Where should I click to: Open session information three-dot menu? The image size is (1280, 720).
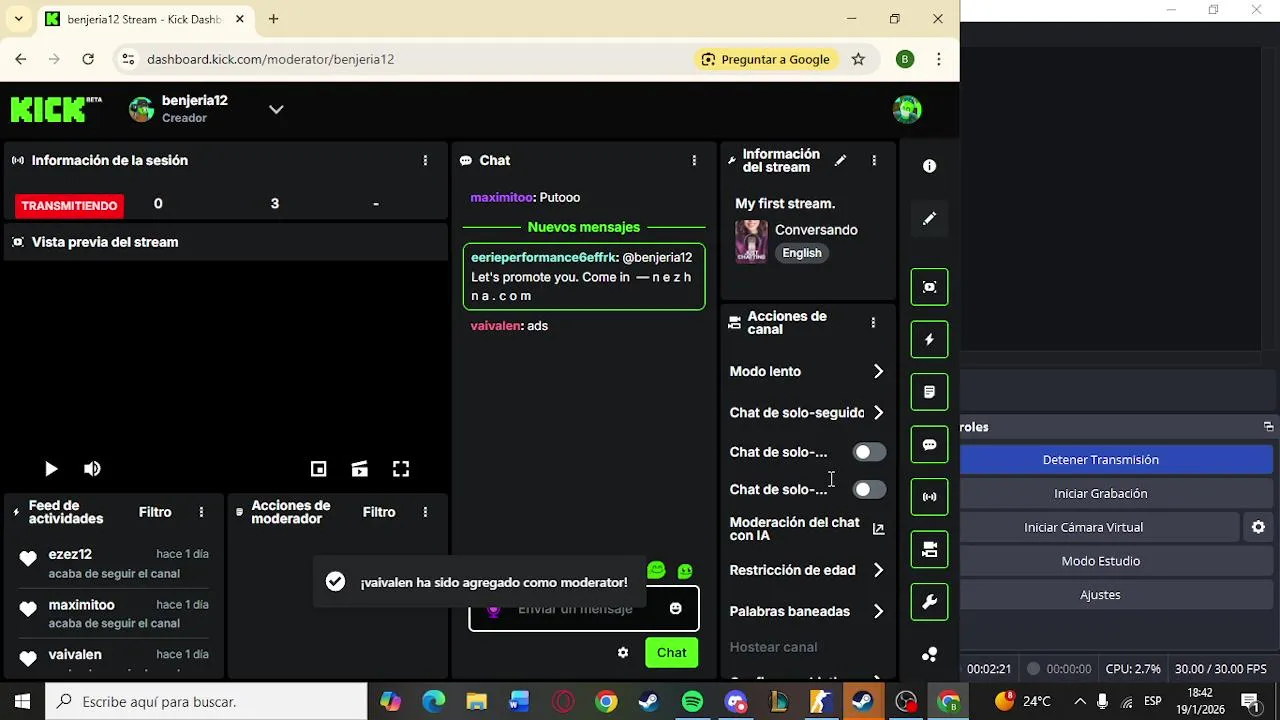pos(425,160)
